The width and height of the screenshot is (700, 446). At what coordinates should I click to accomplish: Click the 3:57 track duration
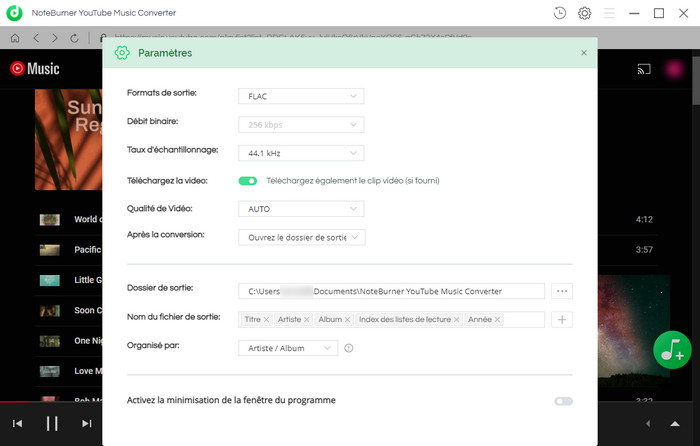point(644,250)
